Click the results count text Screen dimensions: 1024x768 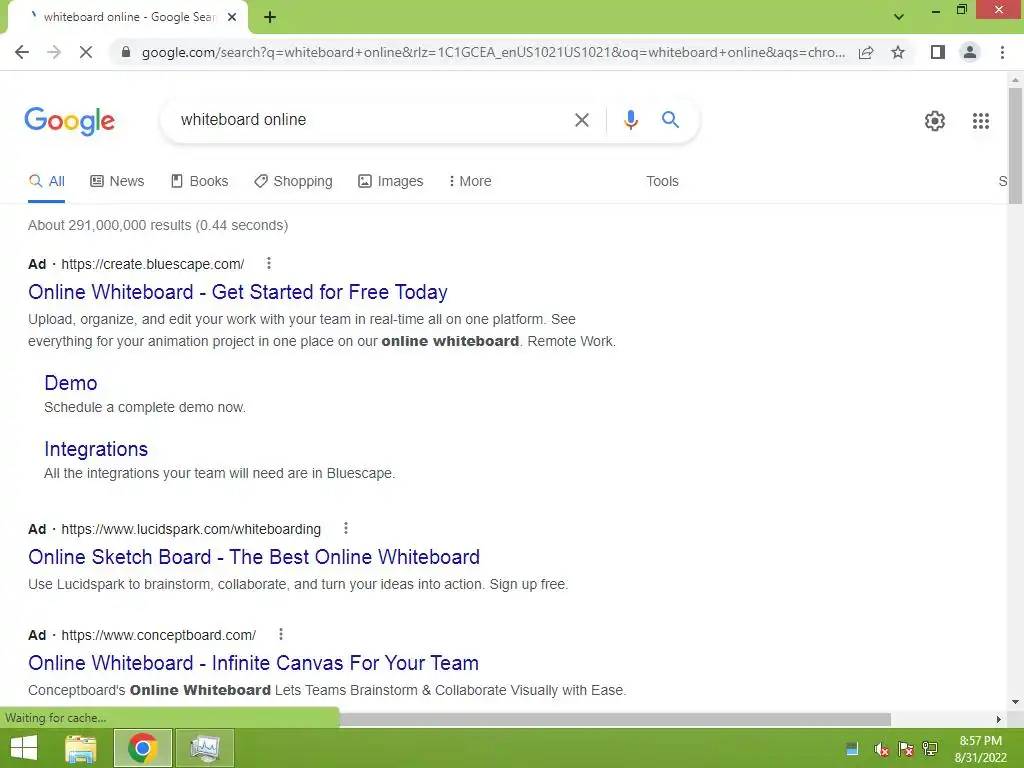pos(158,225)
